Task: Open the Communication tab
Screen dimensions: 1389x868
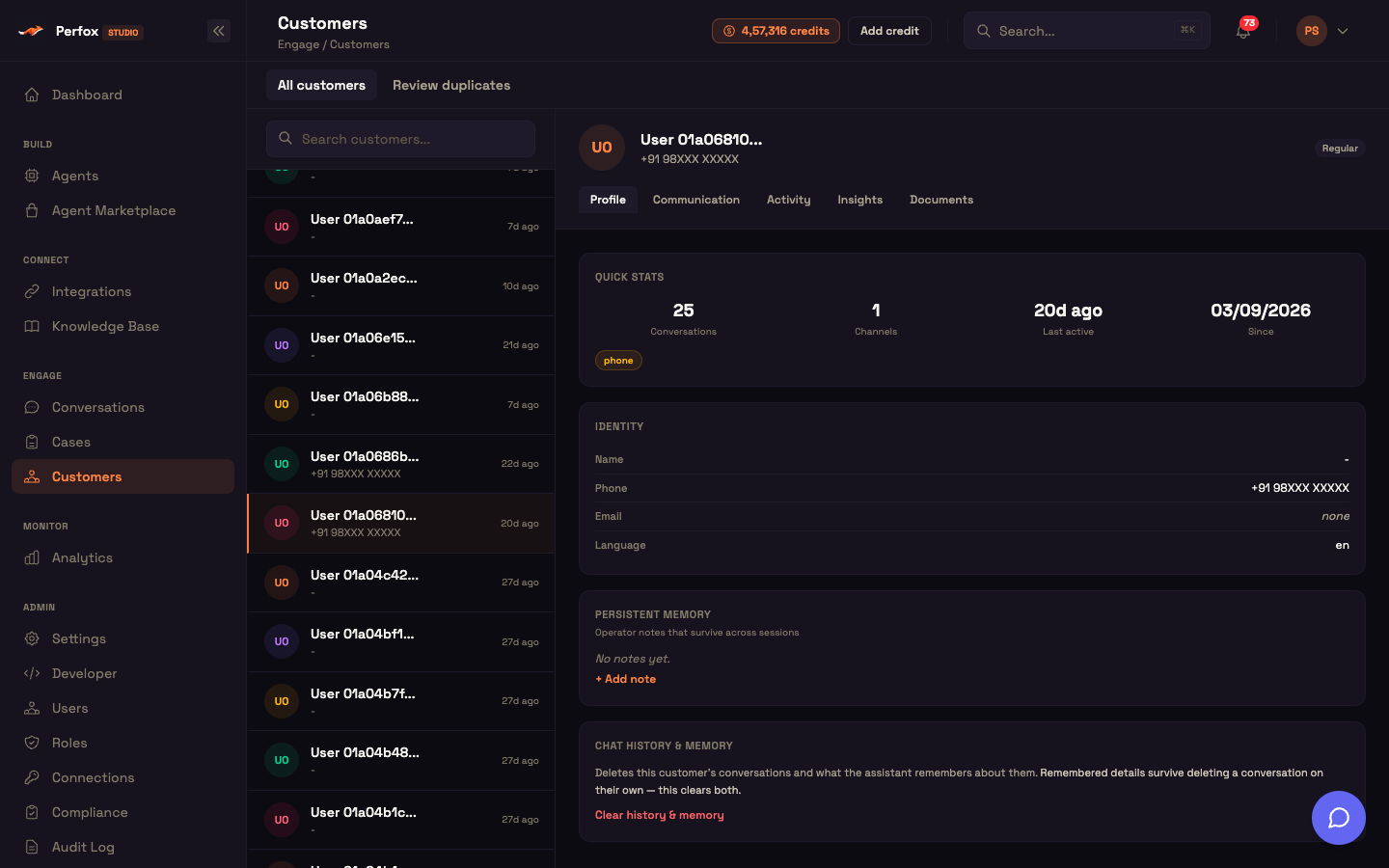Action: click(696, 200)
